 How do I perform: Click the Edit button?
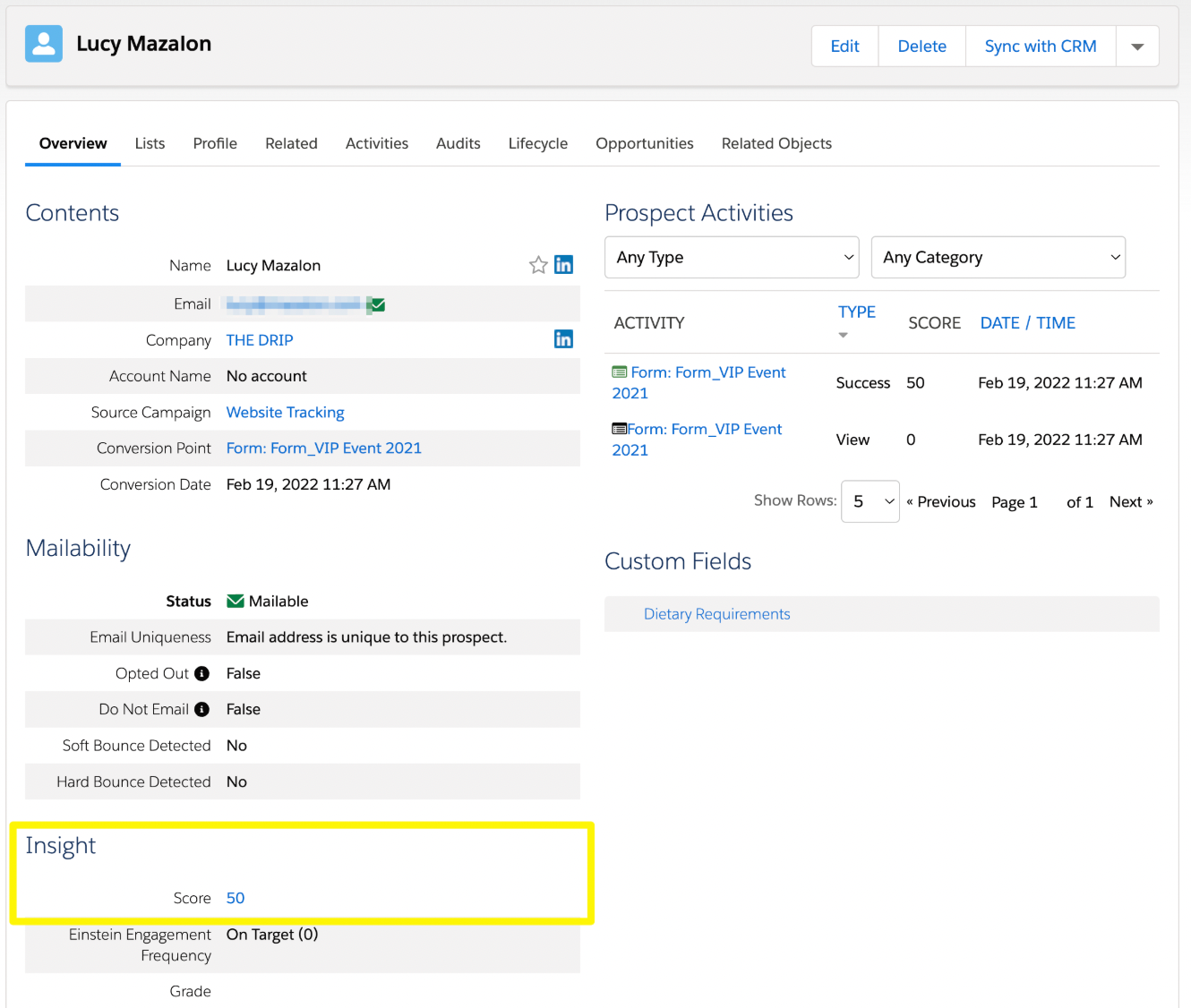point(844,47)
